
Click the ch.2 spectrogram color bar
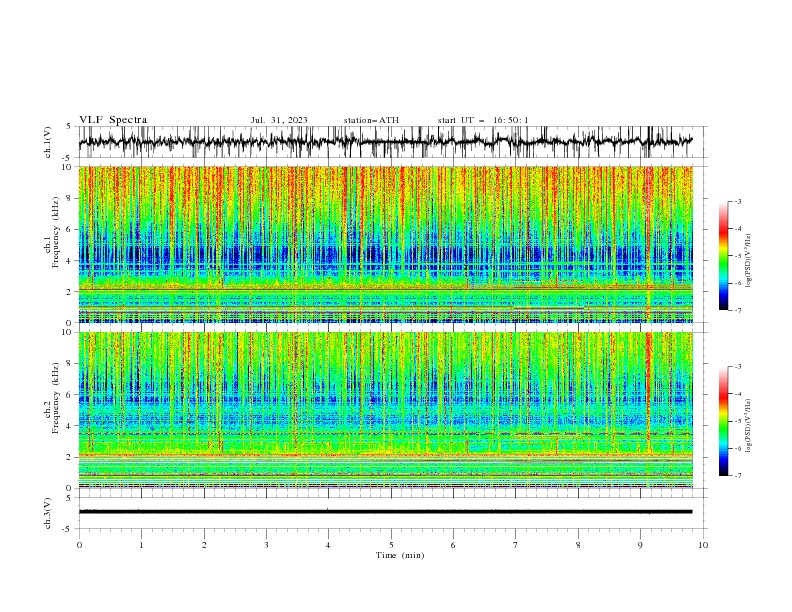[x=723, y=421]
